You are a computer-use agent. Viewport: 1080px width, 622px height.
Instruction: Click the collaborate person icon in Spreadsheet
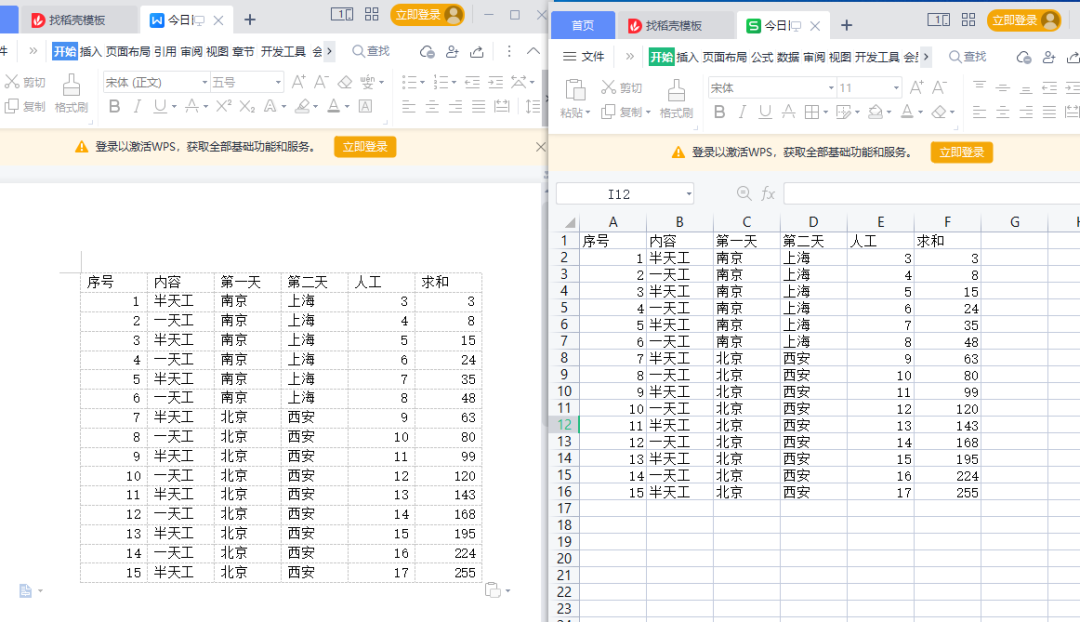(x=1048, y=57)
